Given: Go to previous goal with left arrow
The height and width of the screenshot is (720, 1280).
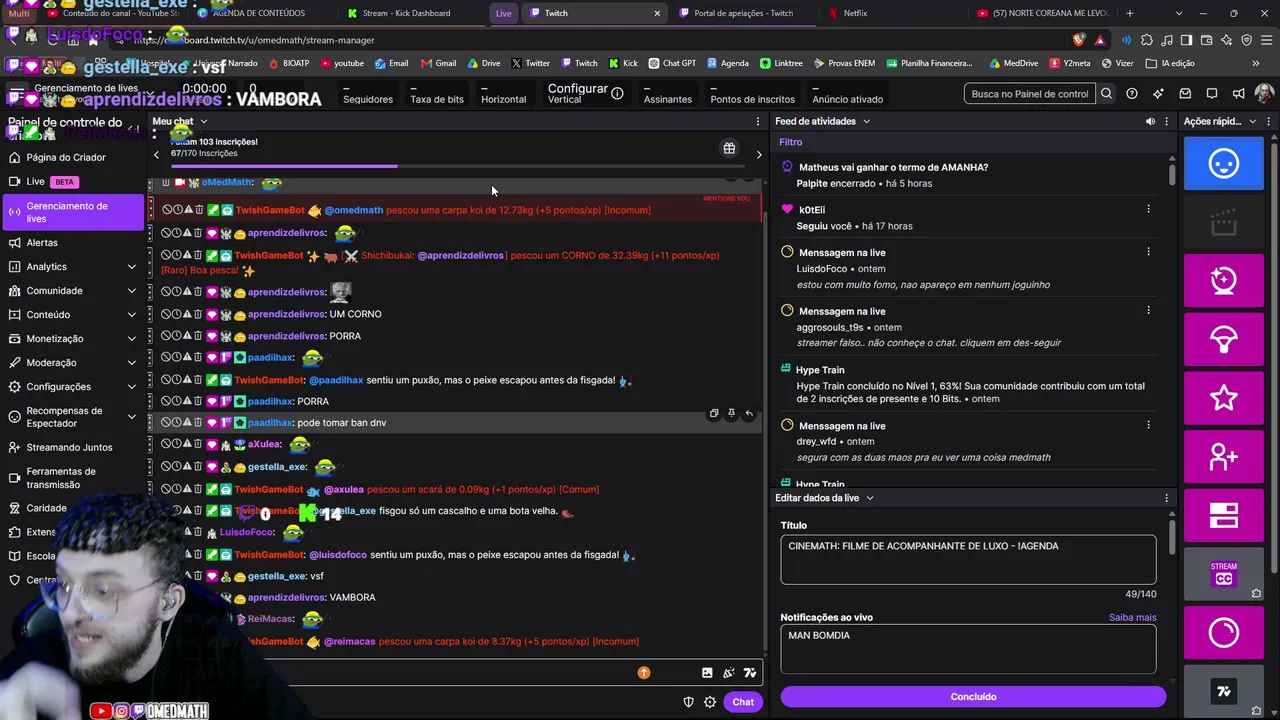Looking at the screenshot, I should click(156, 155).
